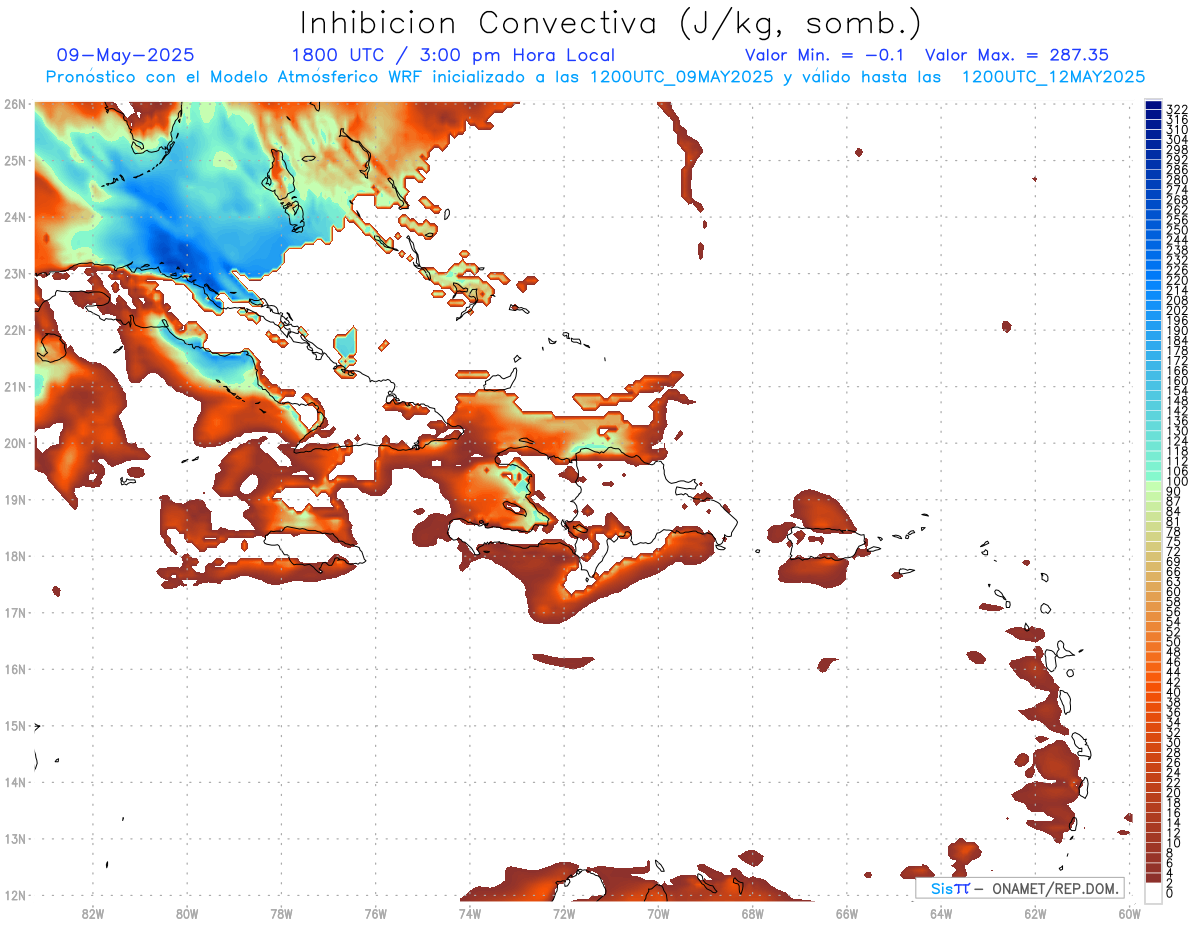Click the '17N' latitude label
The height and width of the screenshot is (927, 1200).
(14, 612)
